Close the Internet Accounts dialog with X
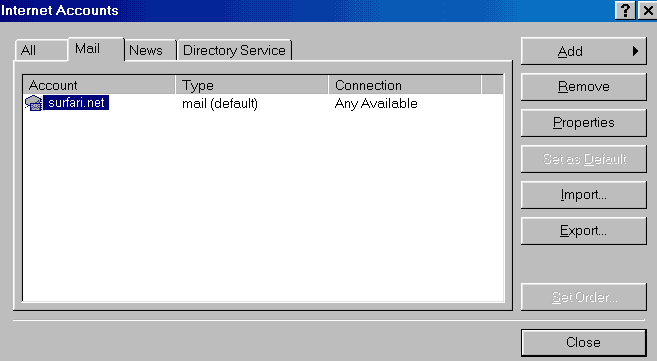The image size is (657, 361). 647,10
